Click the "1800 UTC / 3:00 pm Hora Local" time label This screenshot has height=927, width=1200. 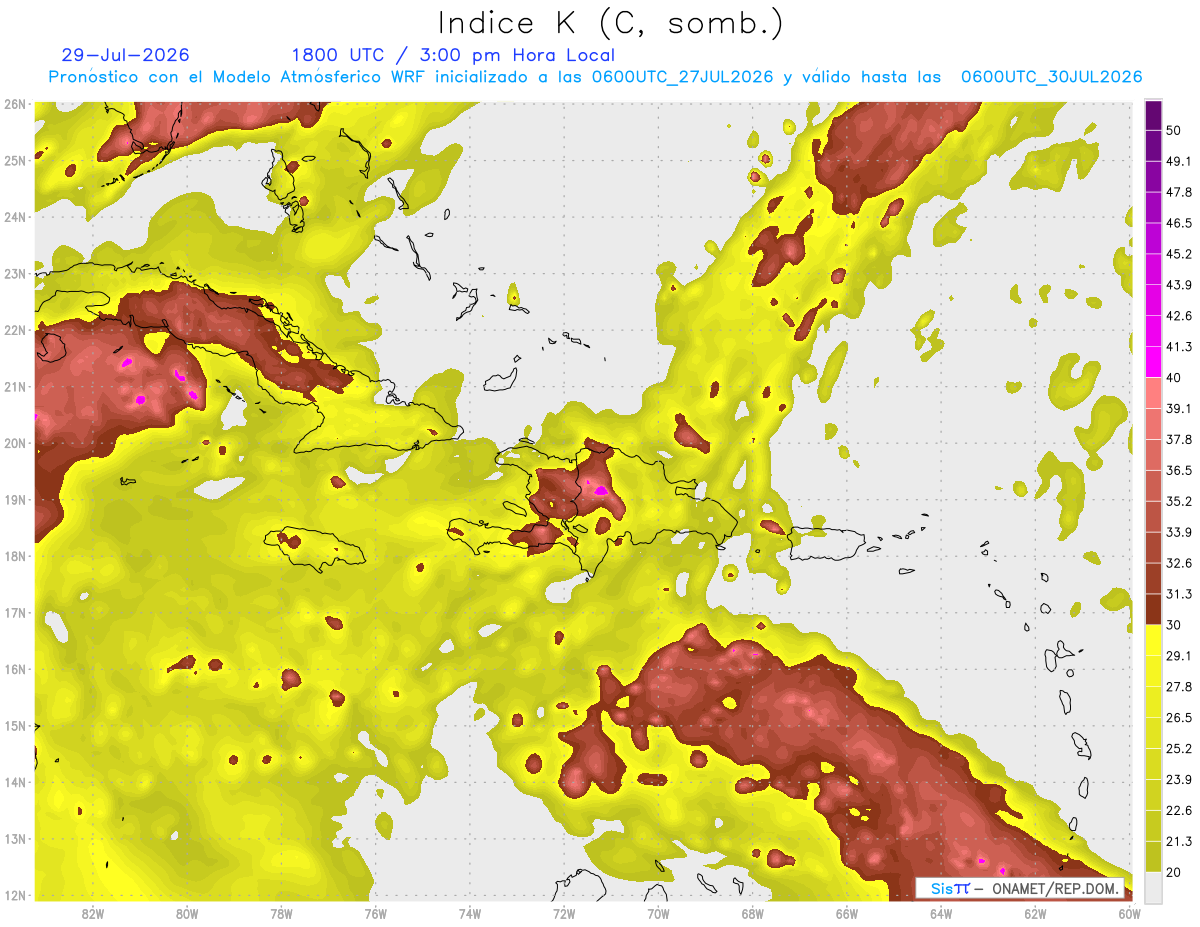coord(453,55)
